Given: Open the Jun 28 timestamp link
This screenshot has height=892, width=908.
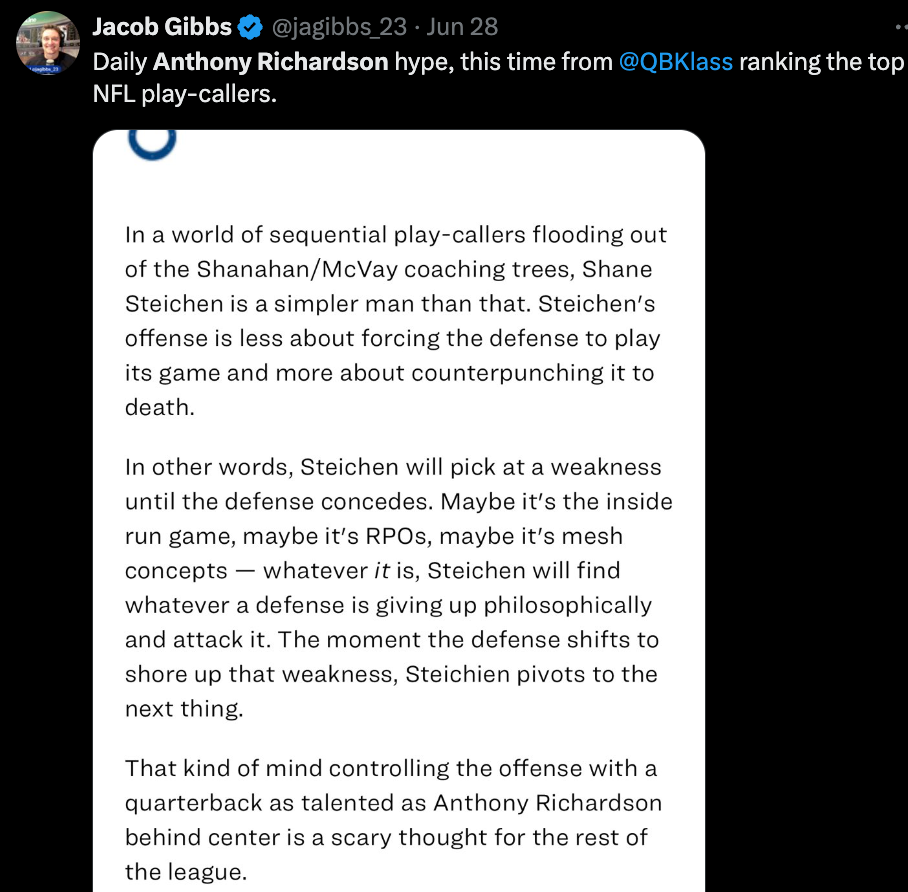Looking at the screenshot, I should tap(462, 27).
